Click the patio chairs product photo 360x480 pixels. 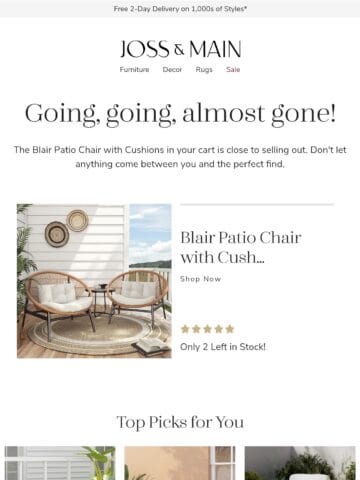(x=94, y=281)
